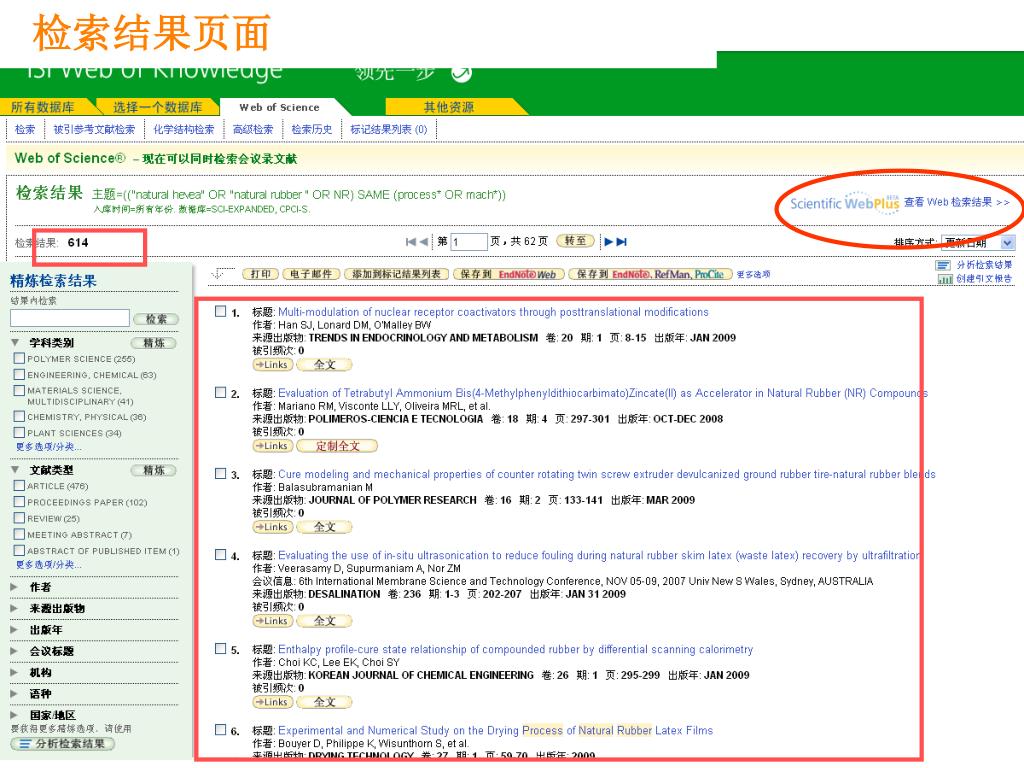The height and width of the screenshot is (768, 1024).
Task: Expand the 作者 refine section
Action: pyautogui.click(x=15, y=587)
